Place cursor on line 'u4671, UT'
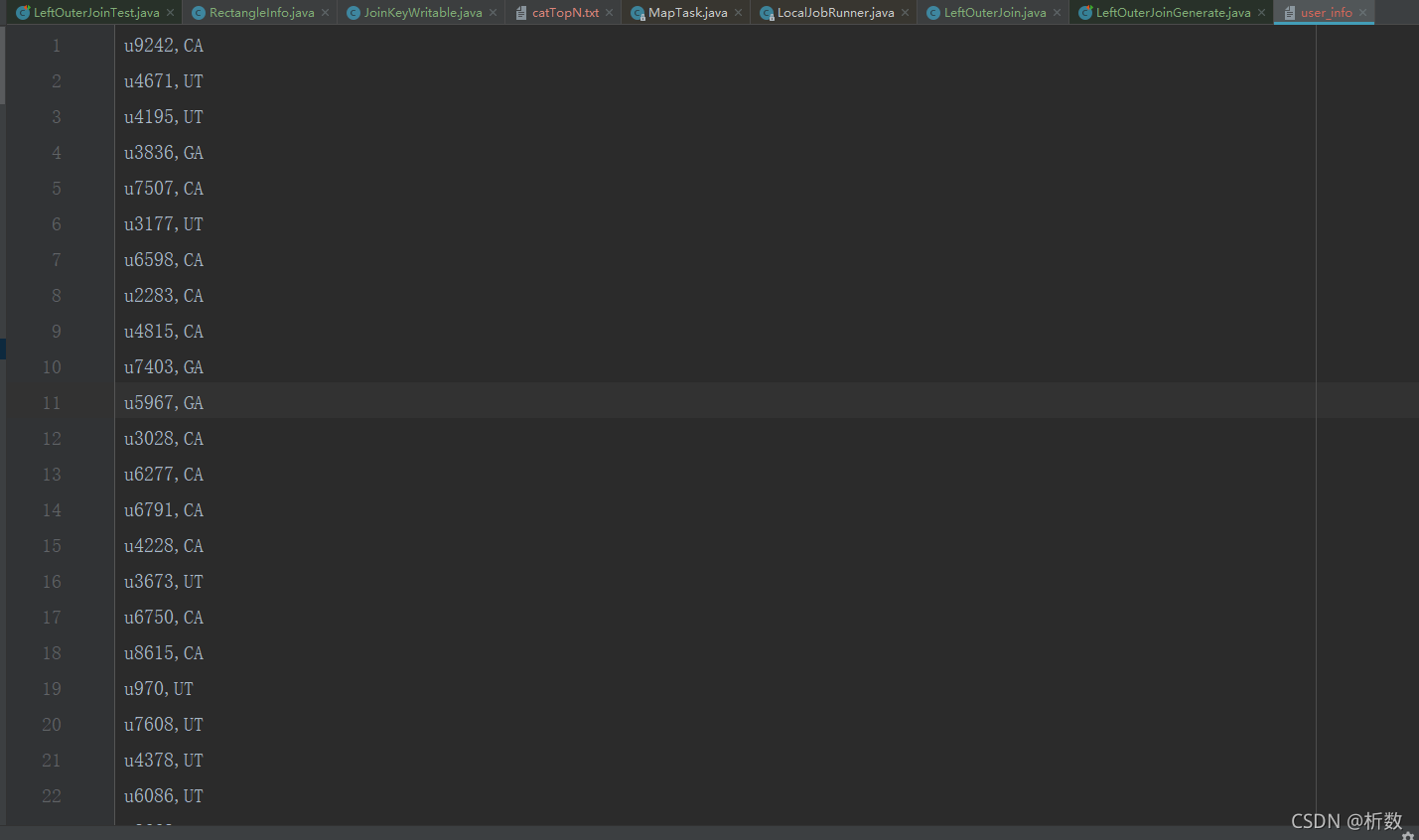Viewport: 1419px width, 840px height. coord(164,81)
